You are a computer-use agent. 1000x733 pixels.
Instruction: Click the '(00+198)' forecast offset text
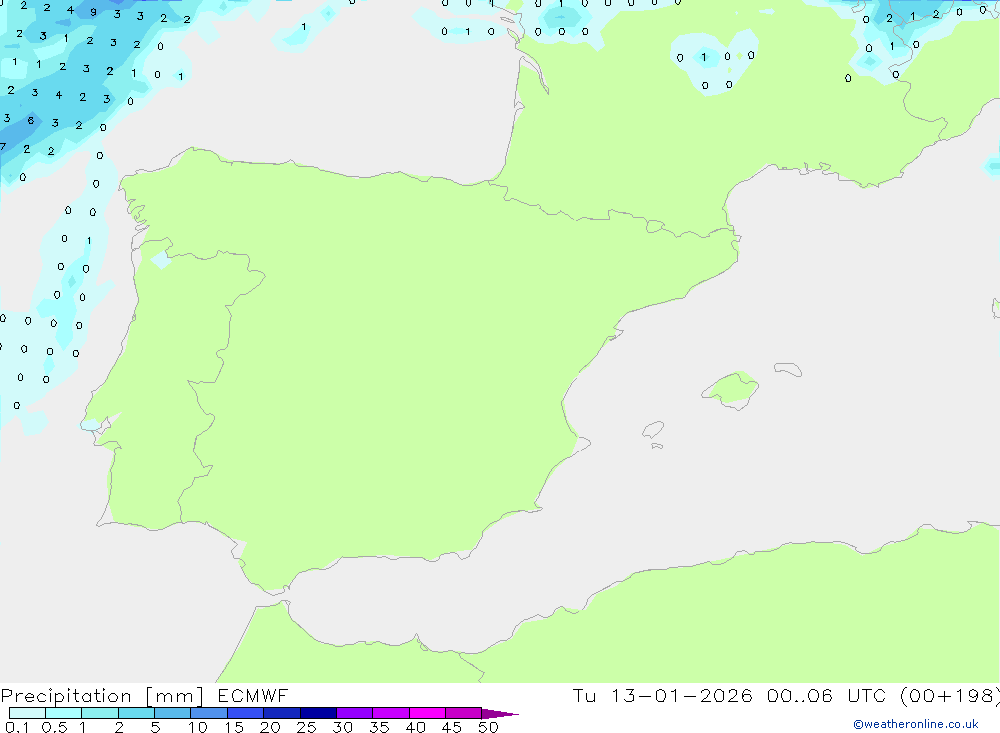[950, 696]
